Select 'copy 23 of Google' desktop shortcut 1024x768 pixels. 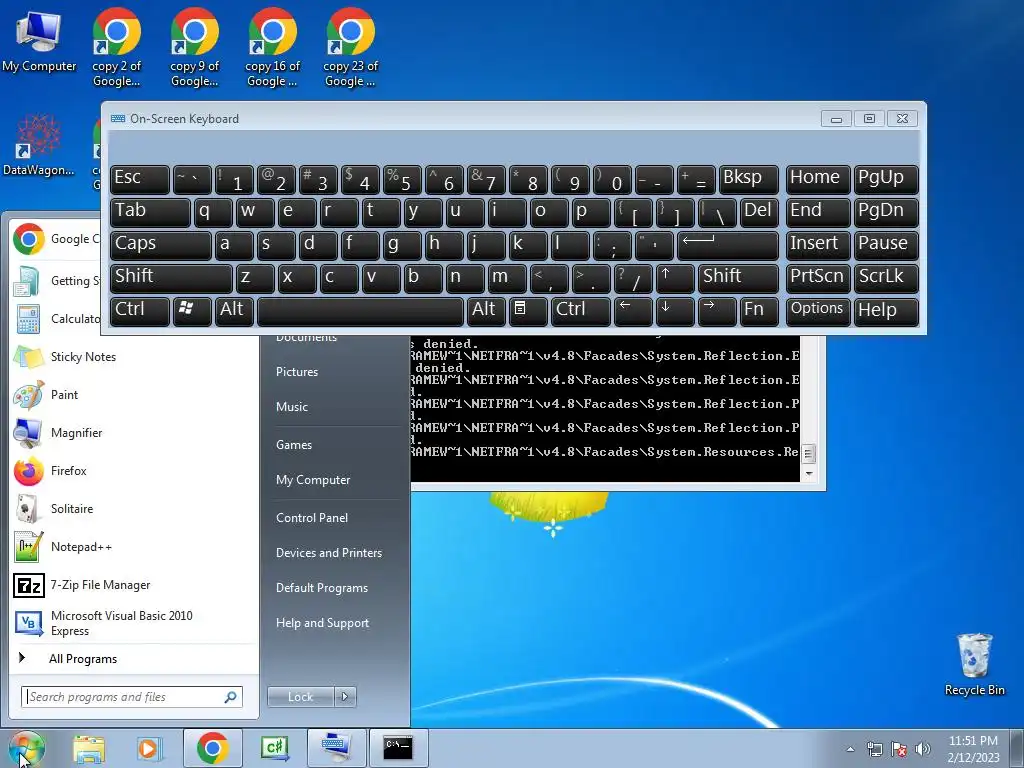351,47
